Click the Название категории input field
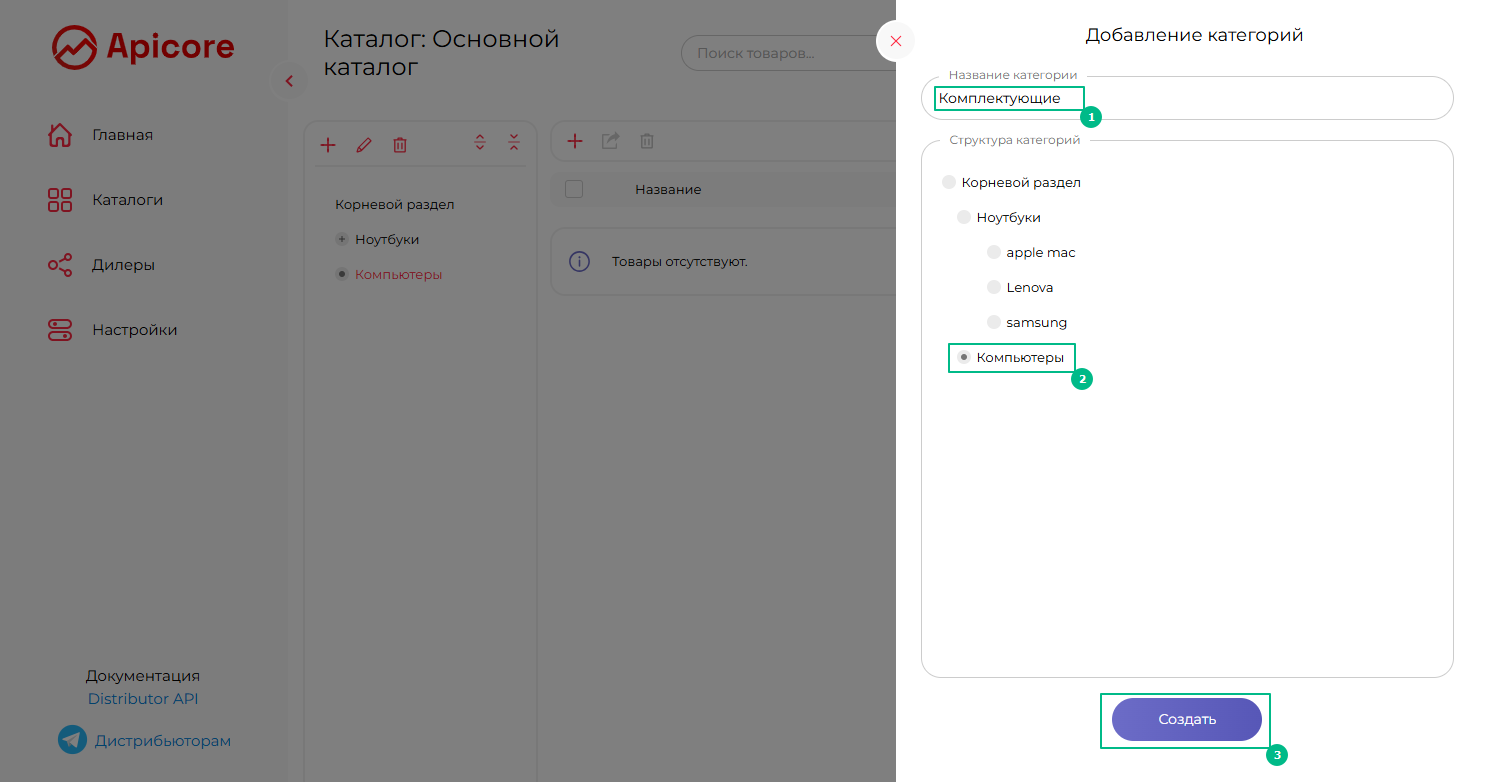Image resolution: width=1489 pixels, height=782 pixels. coord(1186,99)
